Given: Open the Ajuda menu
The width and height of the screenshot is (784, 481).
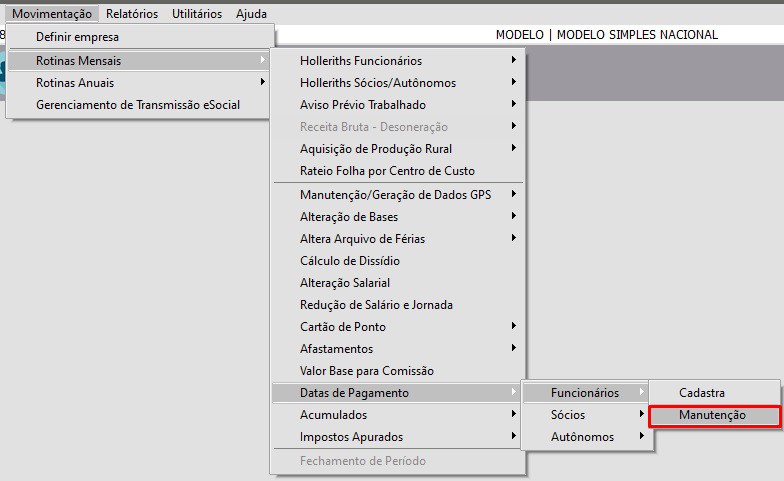Looking at the screenshot, I should [251, 14].
